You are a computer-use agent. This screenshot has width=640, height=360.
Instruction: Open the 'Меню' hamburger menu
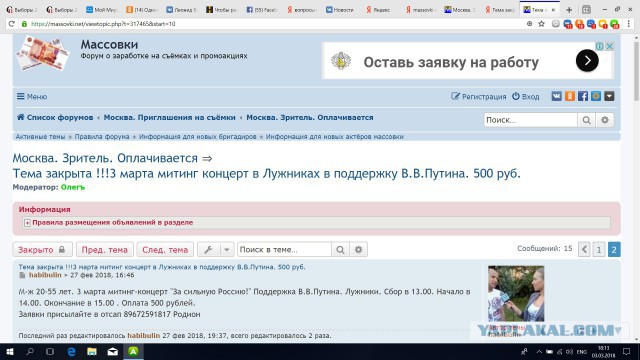32,96
